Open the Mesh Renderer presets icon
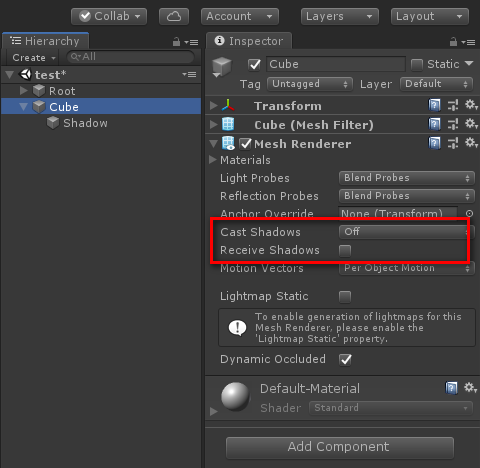Viewport: 480px width, 468px height. pyautogui.click(x=453, y=143)
